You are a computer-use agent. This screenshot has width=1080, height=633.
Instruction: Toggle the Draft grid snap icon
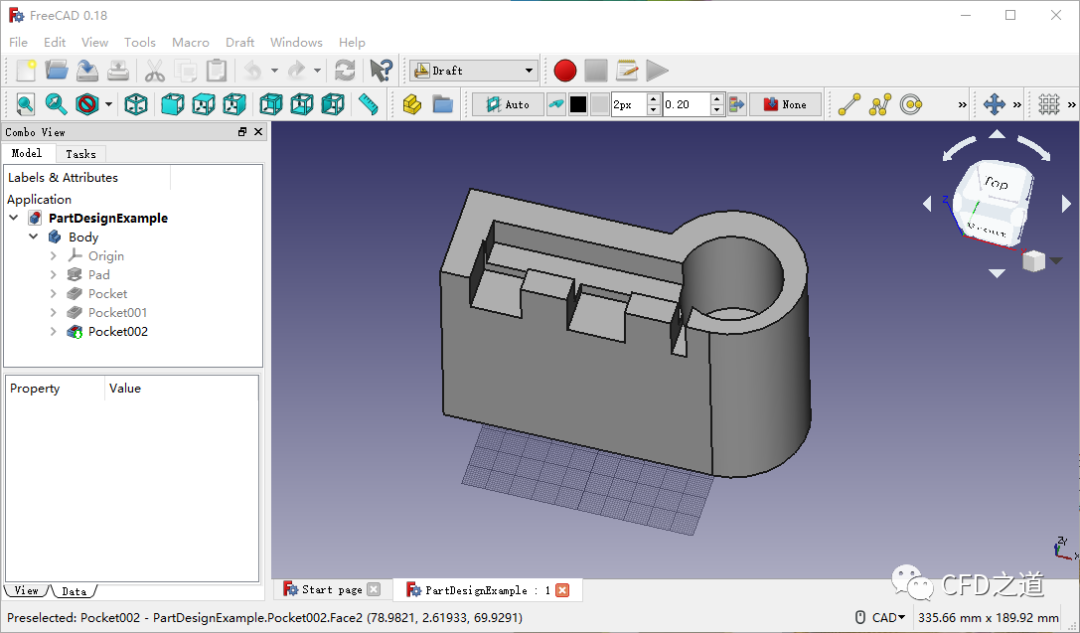pyautogui.click(x=1048, y=104)
